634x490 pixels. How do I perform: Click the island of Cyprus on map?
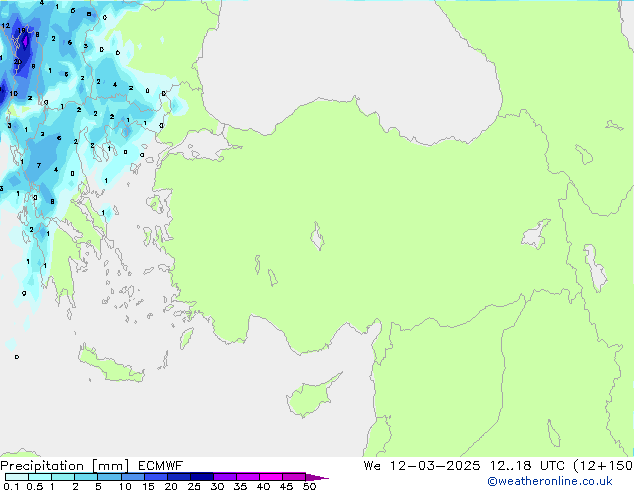click(311, 397)
